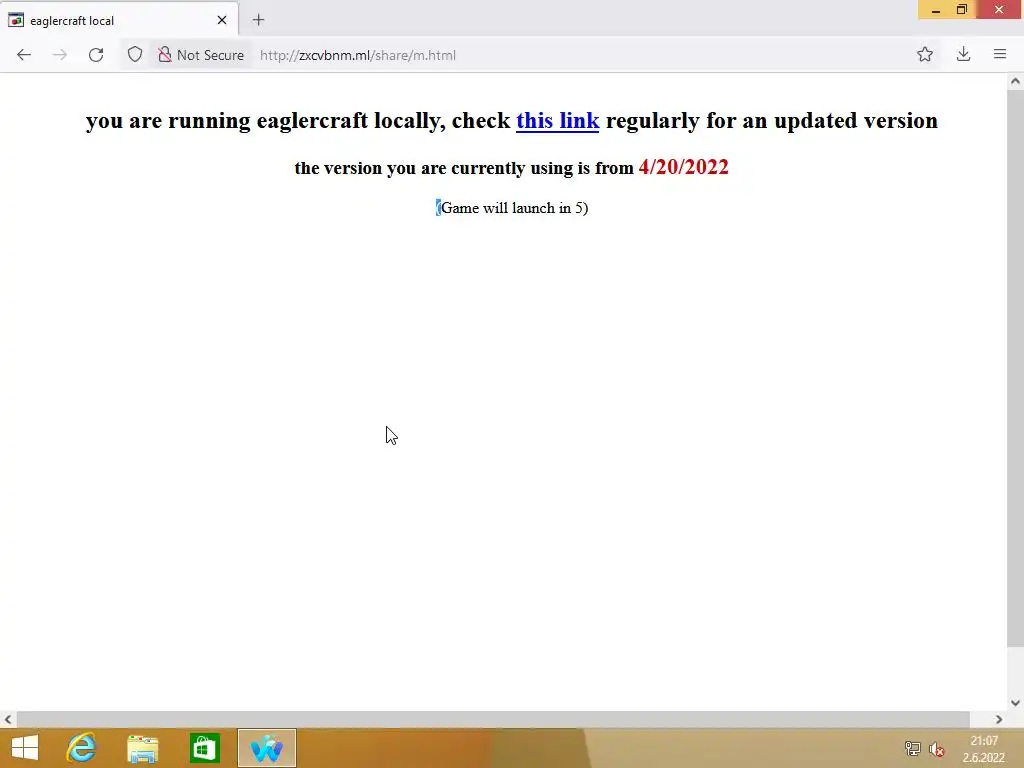Close the eaglercraft local tab
Screen dimensions: 1024x768
[x=222, y=20]
